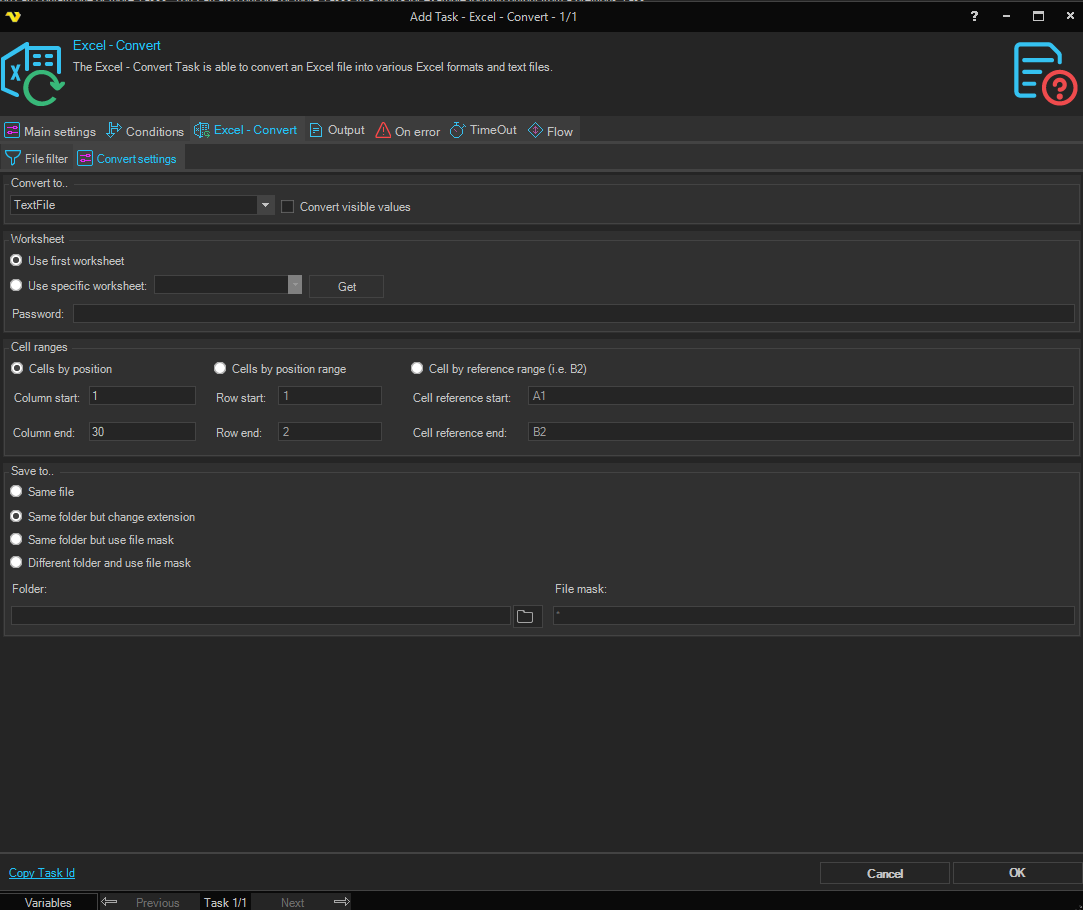Open the folder browse icon button
Viewport: 1083px width, 910px height.
(526, 616)
